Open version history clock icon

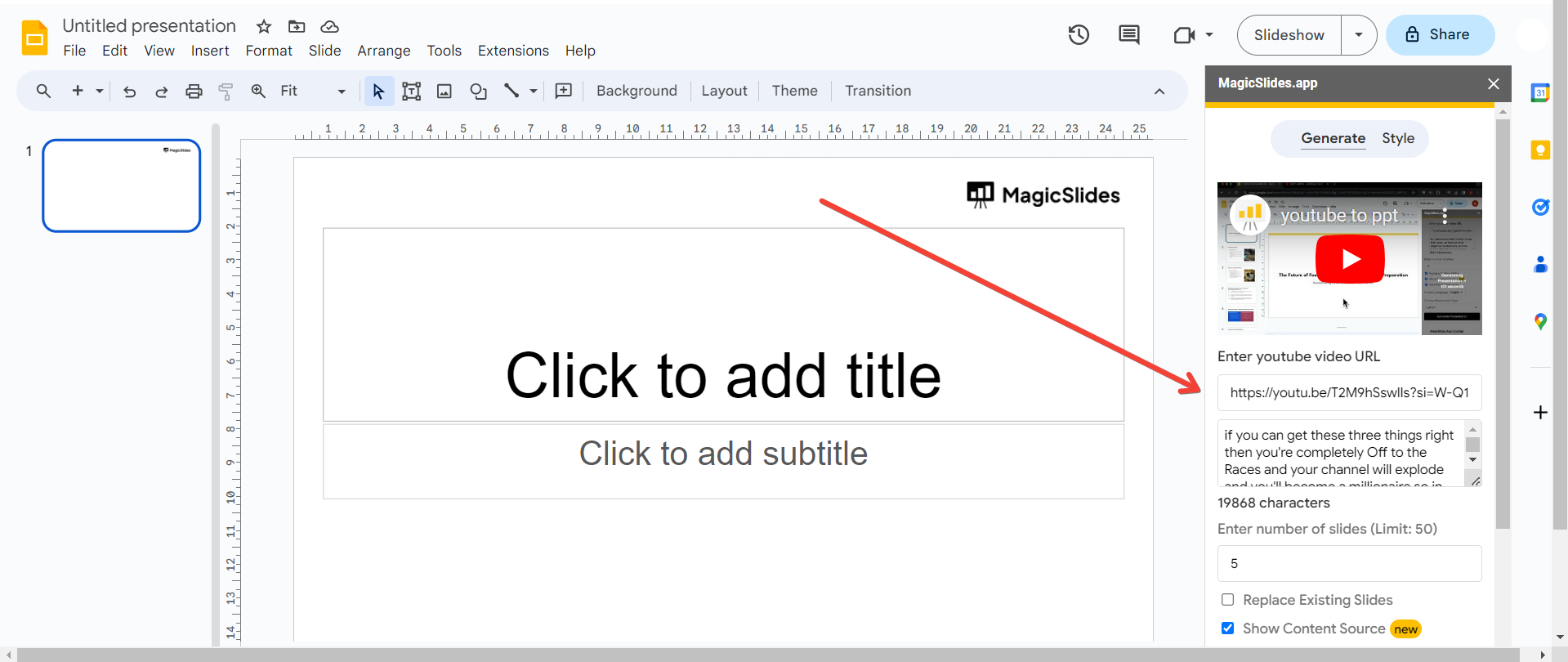1079,35
